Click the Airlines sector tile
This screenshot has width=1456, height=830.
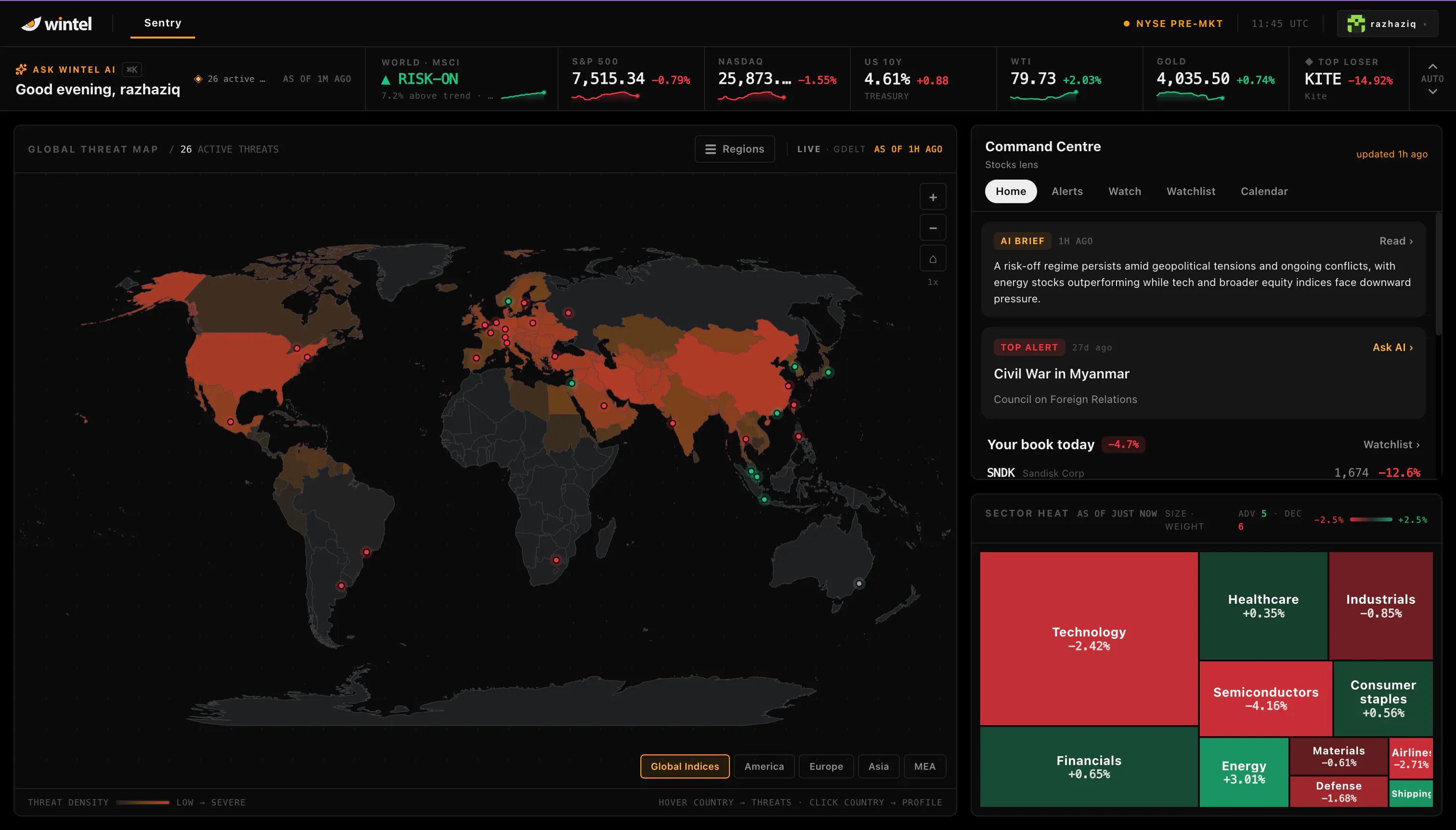pyautogui.click(x=1410, y=758)
